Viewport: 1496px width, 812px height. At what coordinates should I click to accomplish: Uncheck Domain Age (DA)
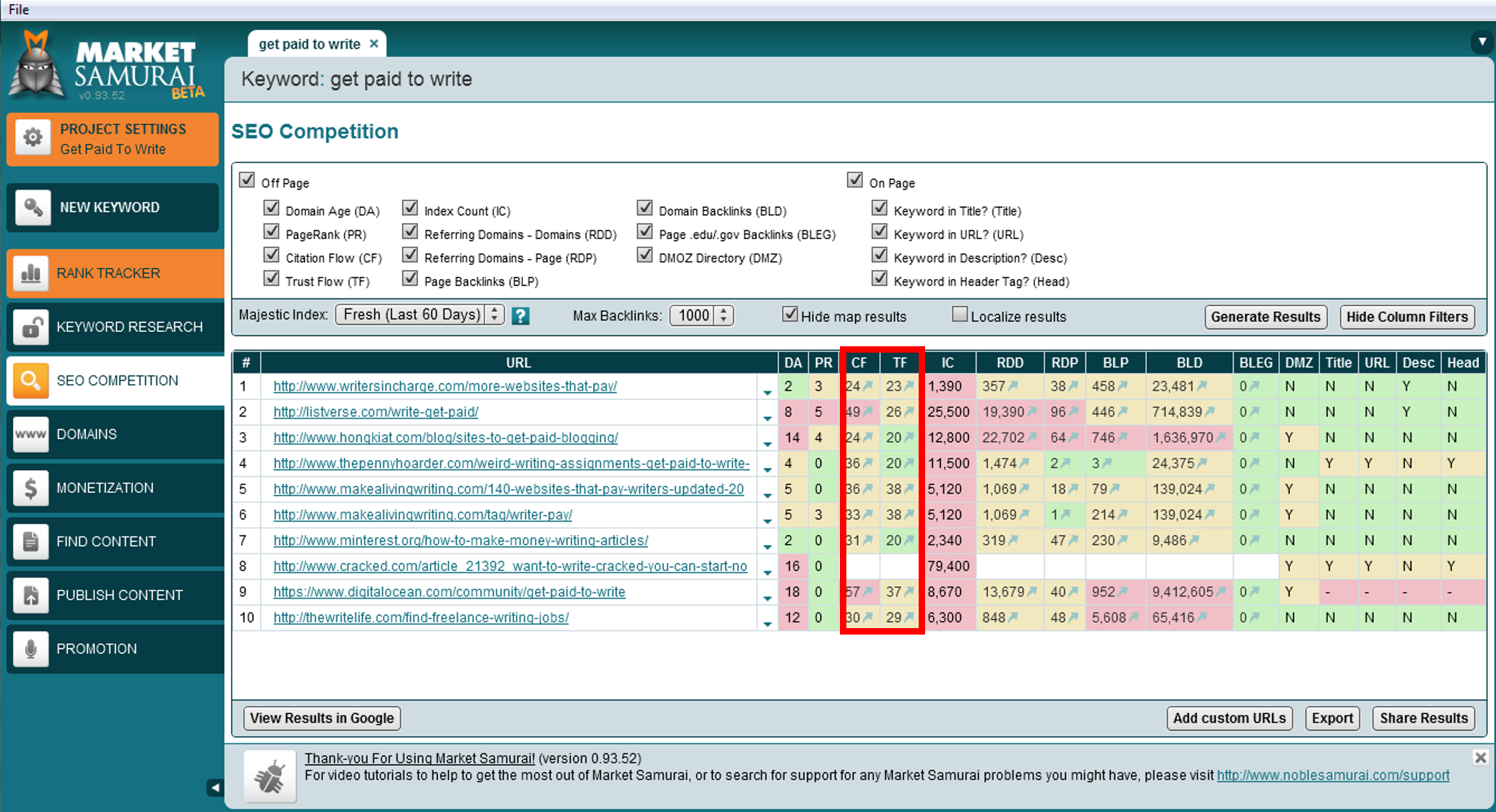pos(271,207)
